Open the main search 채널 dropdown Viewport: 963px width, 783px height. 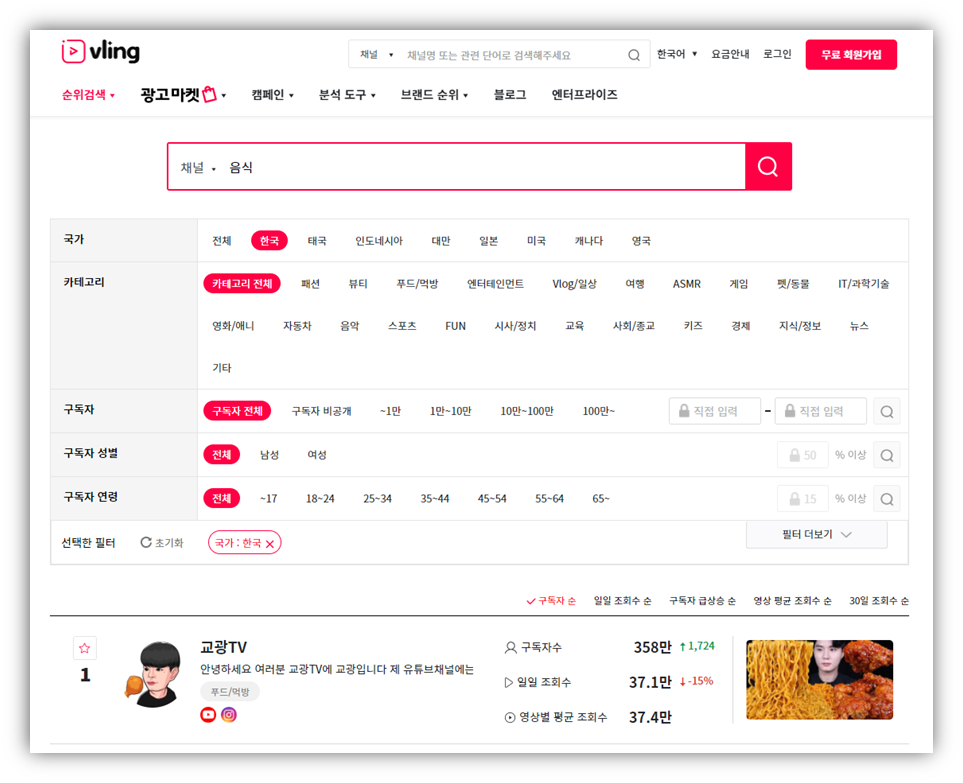click(198, 168)
